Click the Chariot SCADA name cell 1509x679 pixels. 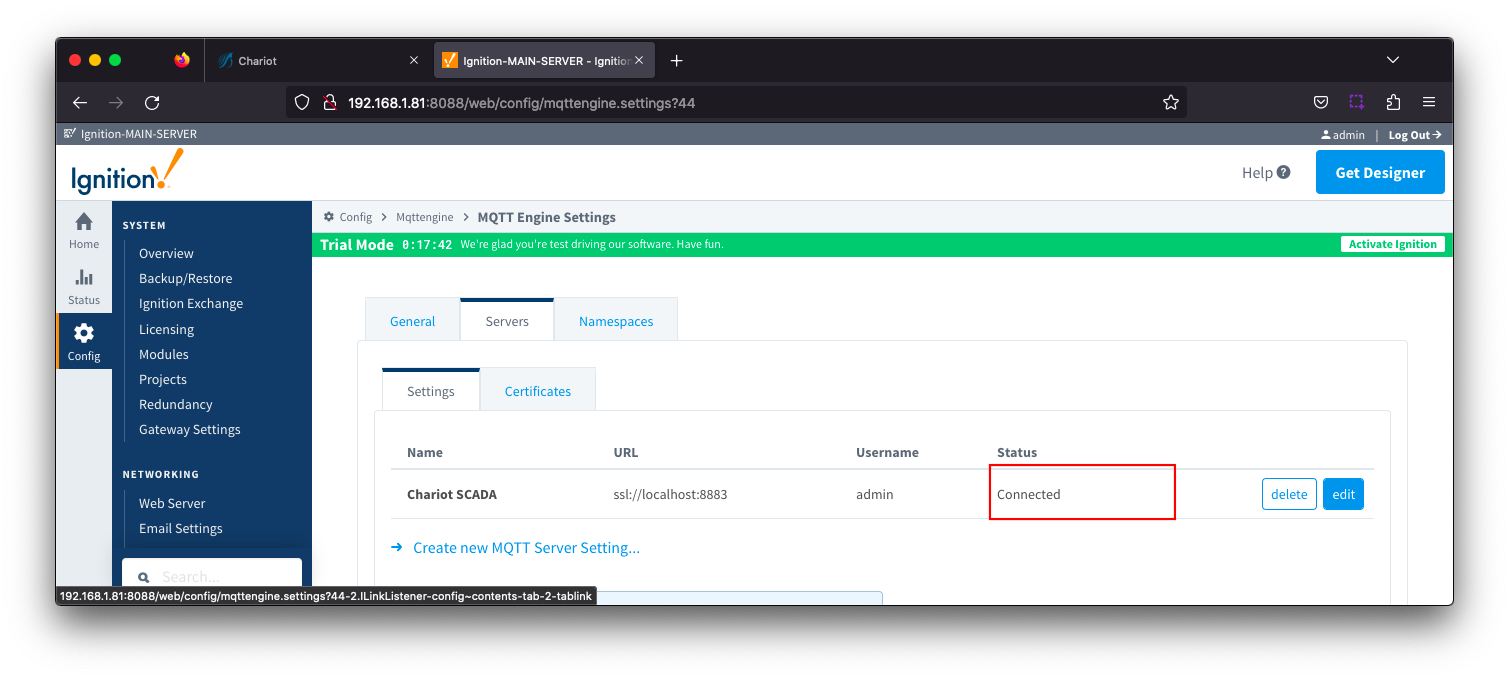pos(452,494)
